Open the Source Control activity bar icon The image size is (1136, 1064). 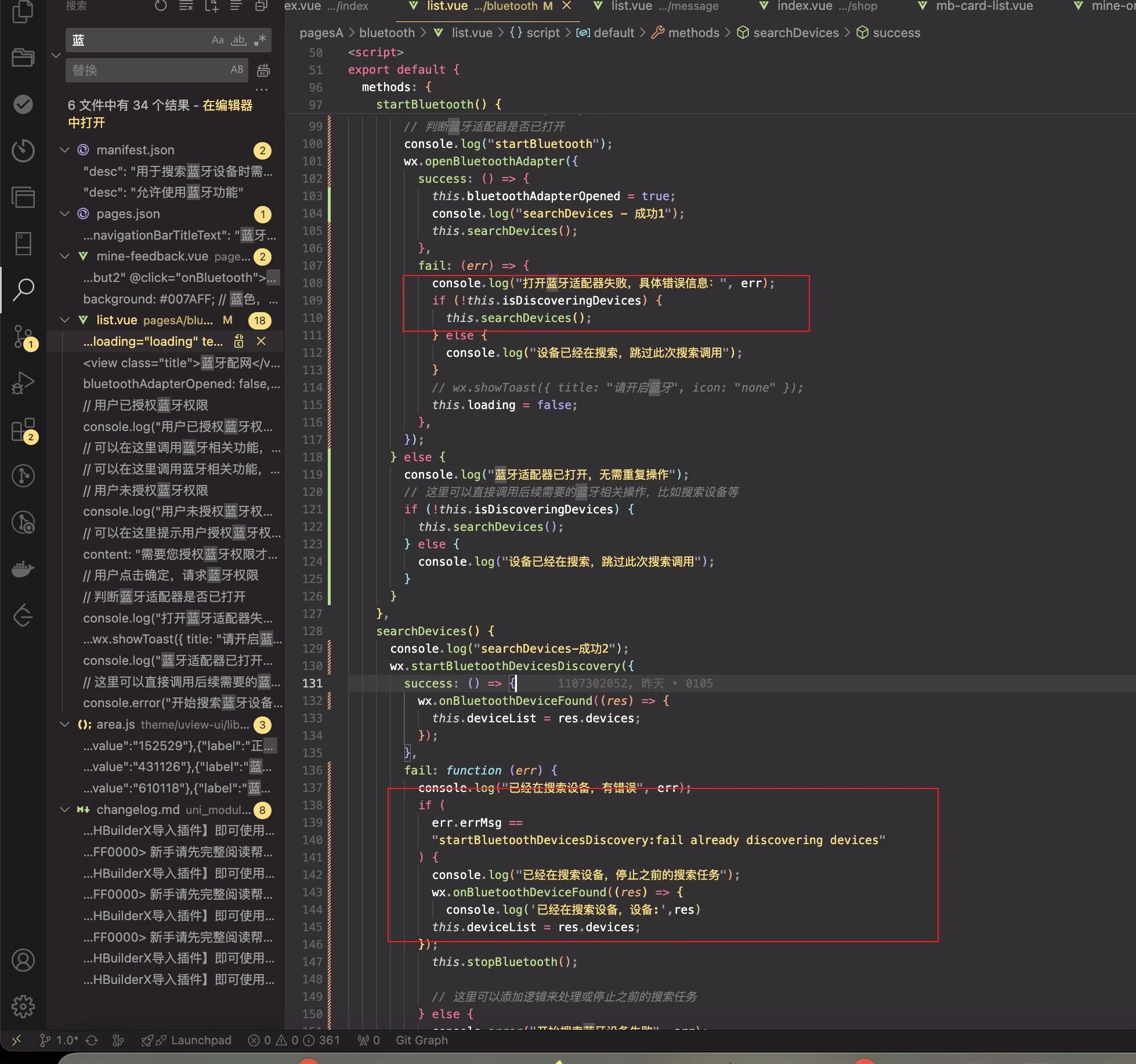pos(23,336)
